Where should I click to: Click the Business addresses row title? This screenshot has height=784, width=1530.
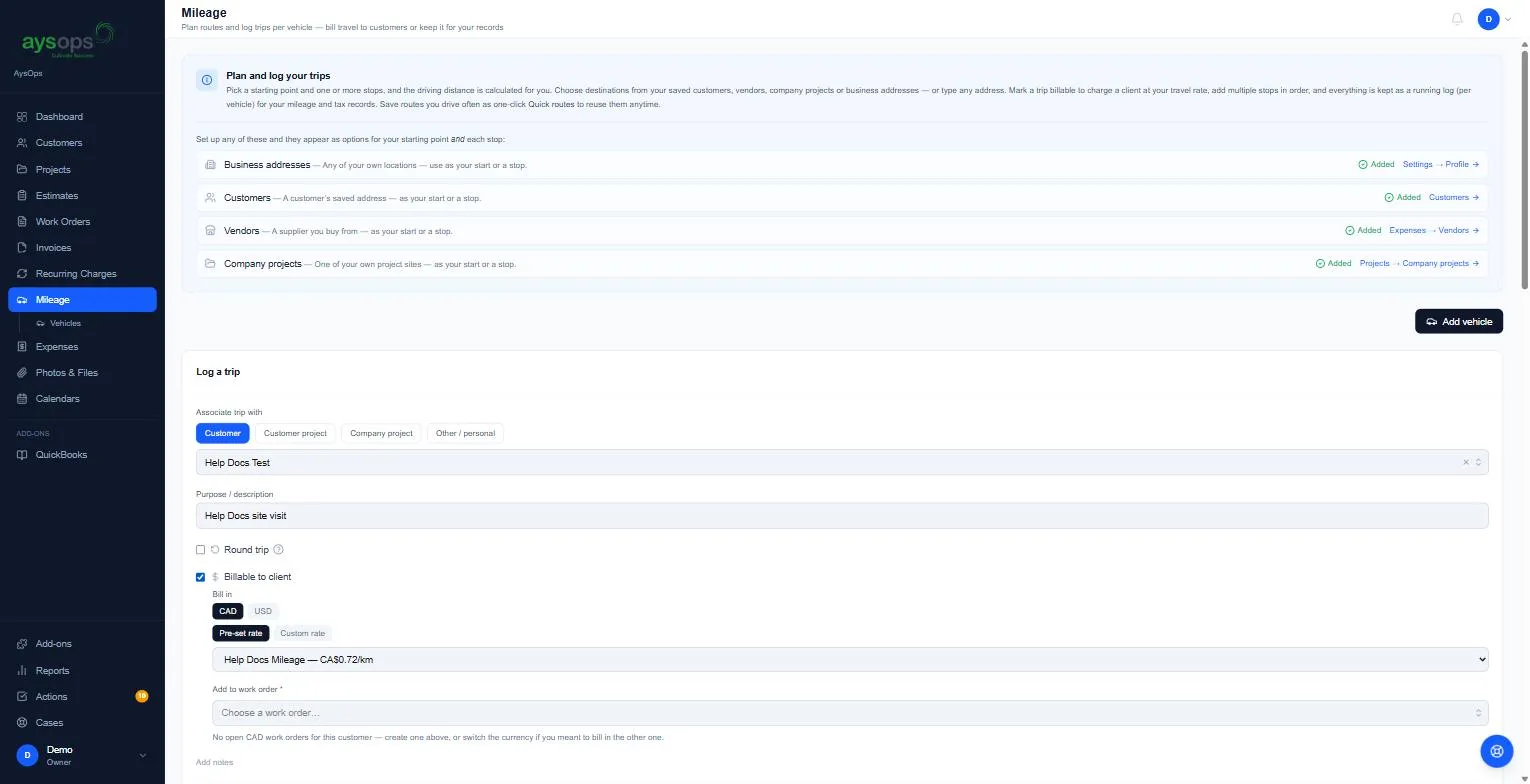(267, 164)
